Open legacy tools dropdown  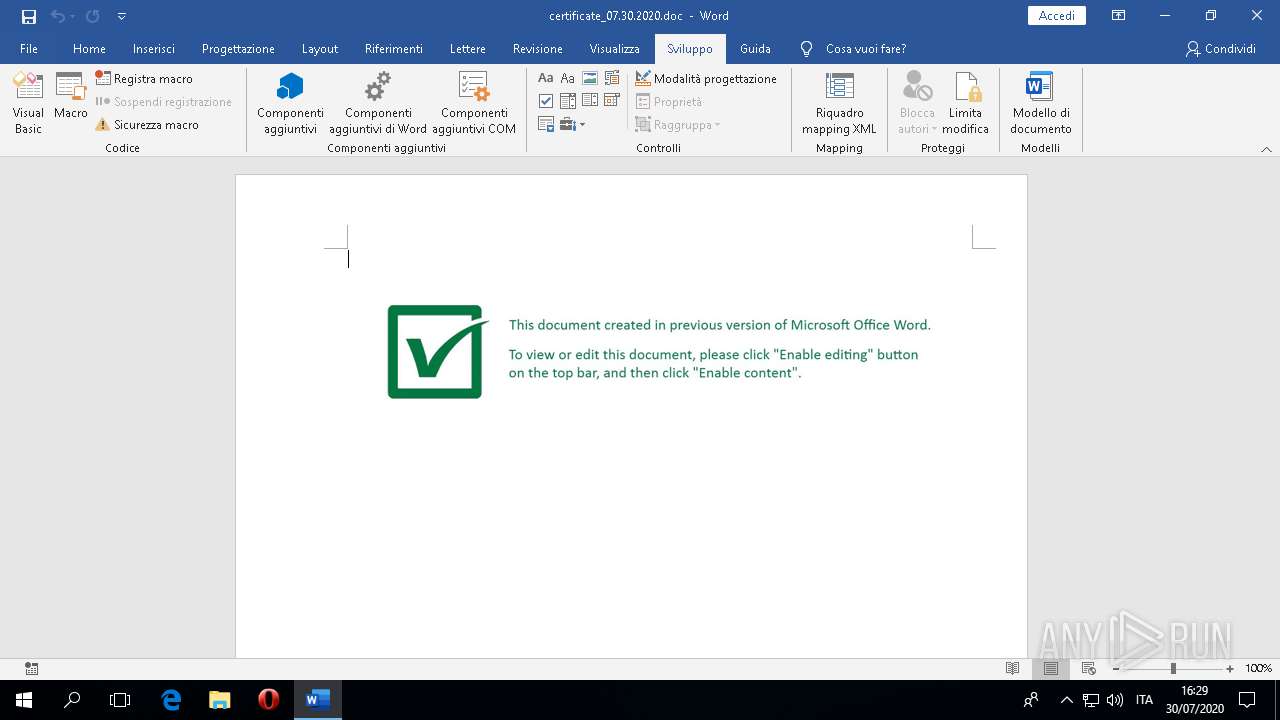tap(572, 124)
